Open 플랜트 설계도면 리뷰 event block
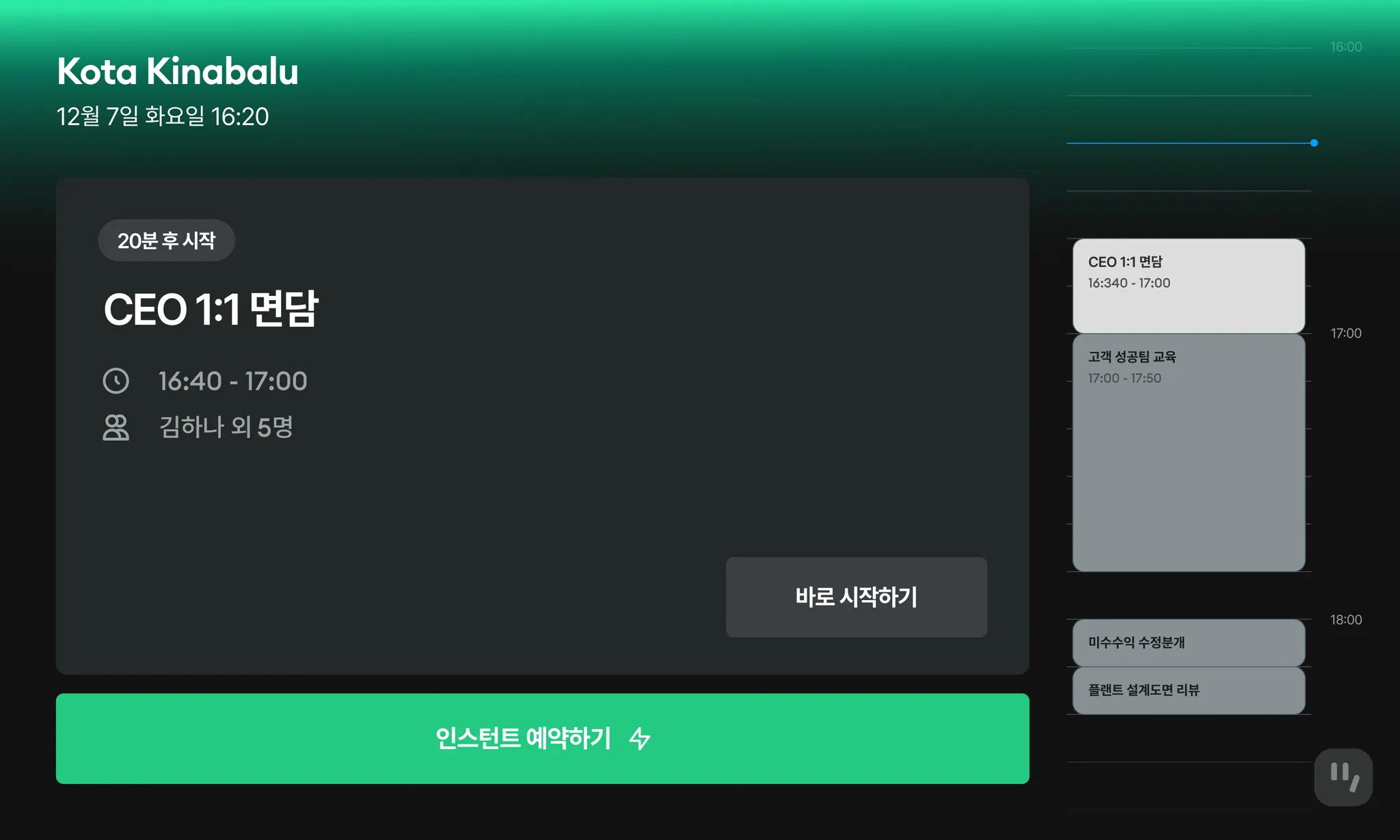 (x=1189, y=690)
